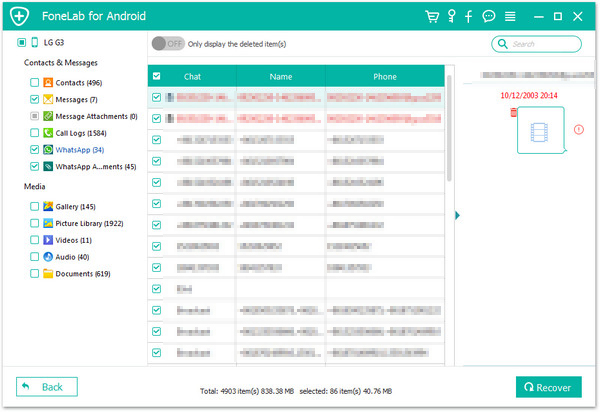Open the Call Logs (1584) category
This screenshot has width=600, height=412.
pos(81,133)
